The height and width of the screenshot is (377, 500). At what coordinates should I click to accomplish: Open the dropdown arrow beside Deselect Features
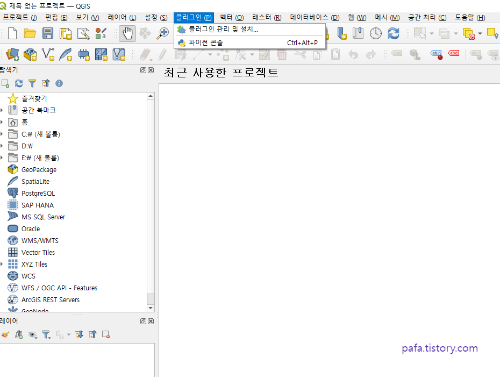click(x=480, y=33)
